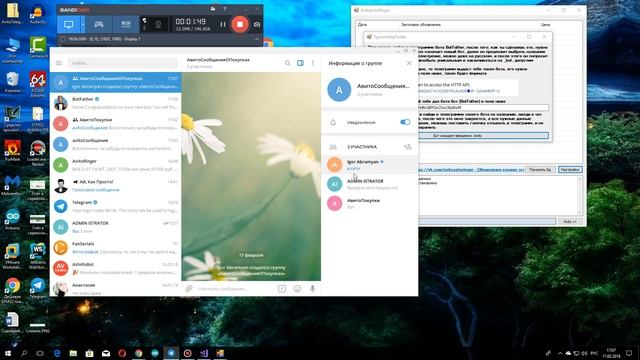
Task: Attach a file with the paperclip icon
Action: coord(189,289)
